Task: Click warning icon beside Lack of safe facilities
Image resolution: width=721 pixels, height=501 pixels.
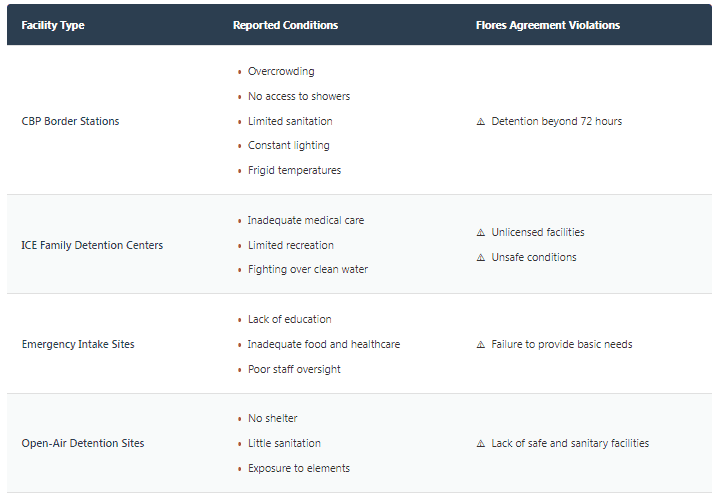Action: (481, 444)
